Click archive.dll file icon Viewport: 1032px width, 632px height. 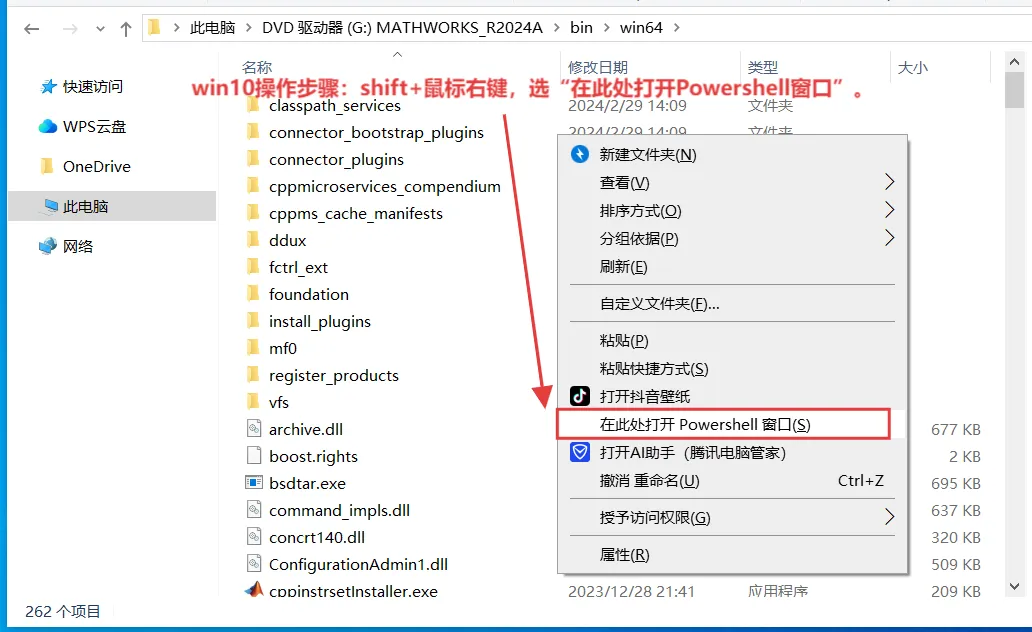(254, 429)
